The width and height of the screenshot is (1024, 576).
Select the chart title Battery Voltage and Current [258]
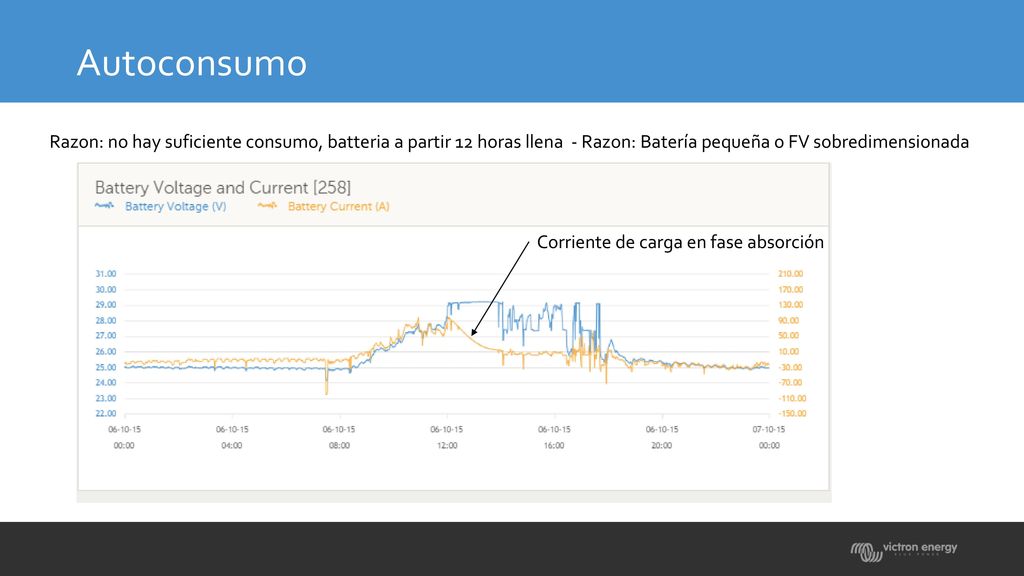[x=223, y=187]
